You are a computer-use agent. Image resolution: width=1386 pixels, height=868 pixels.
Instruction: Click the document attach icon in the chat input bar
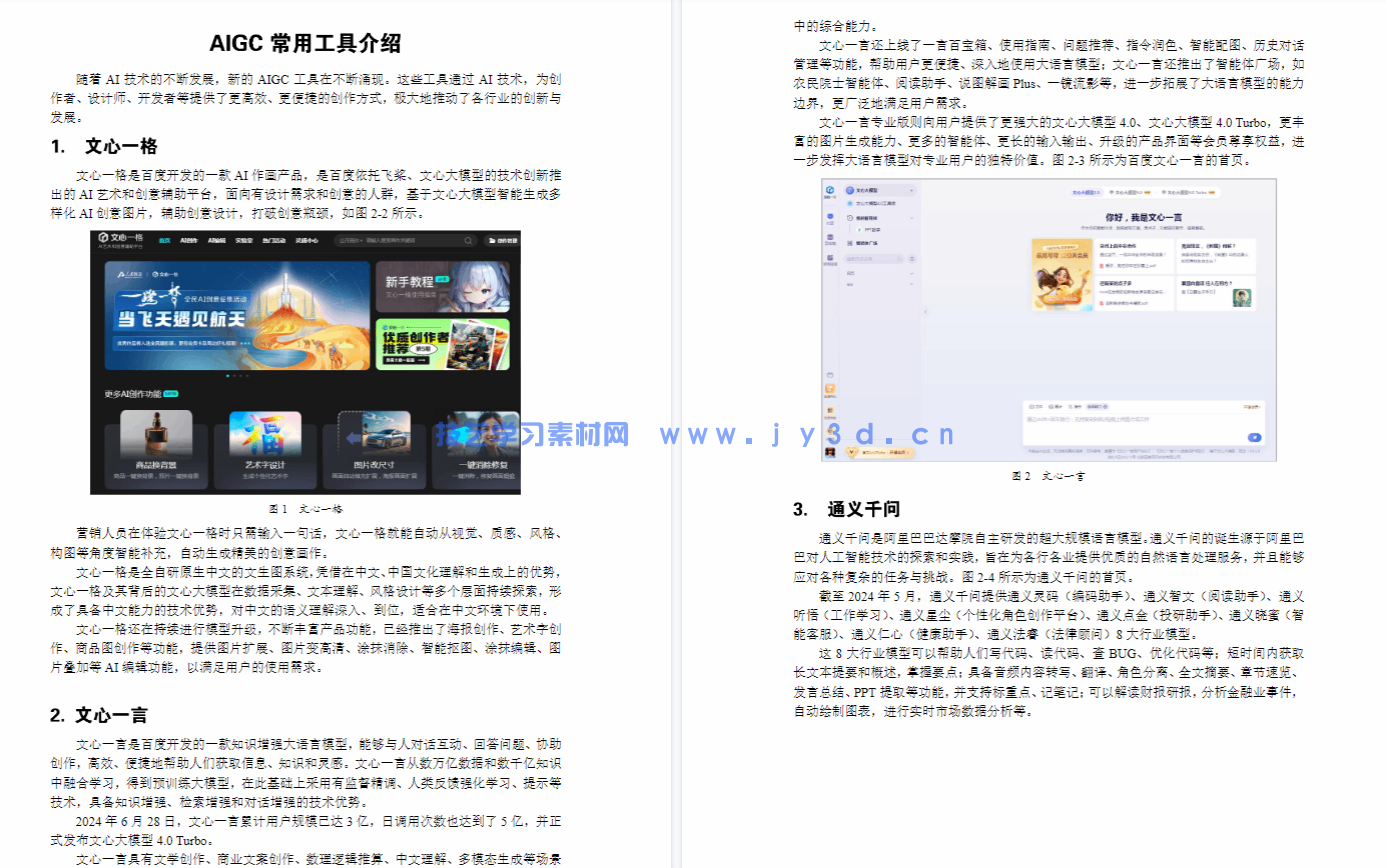(x=1030, y=407)
